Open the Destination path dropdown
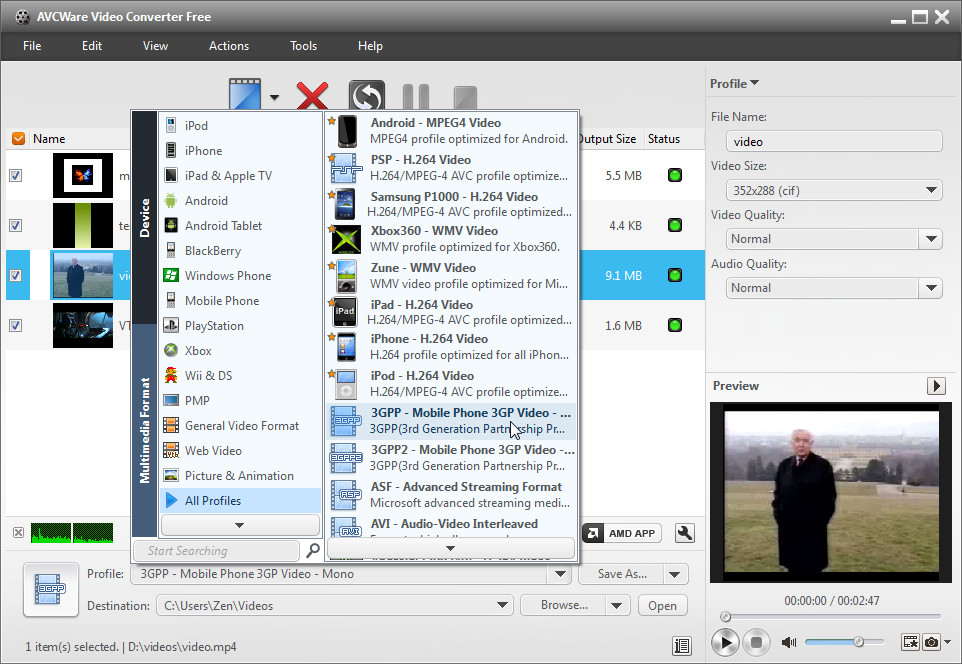Image resolution: width=962 pixels, height=664 pixels. pyautogui.click(x=504, y=605)
